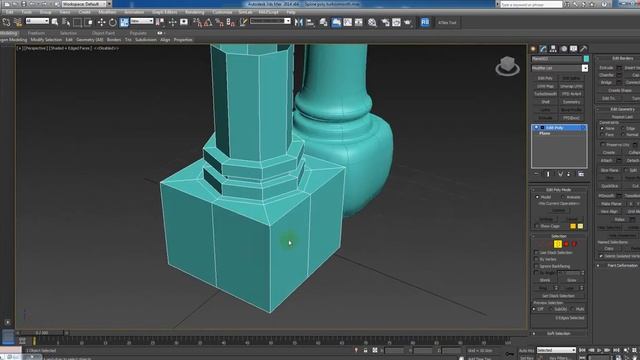Screen dimensions: 640x360
Task: Open the Modifiers menu
Action: (x=107, y=12)
